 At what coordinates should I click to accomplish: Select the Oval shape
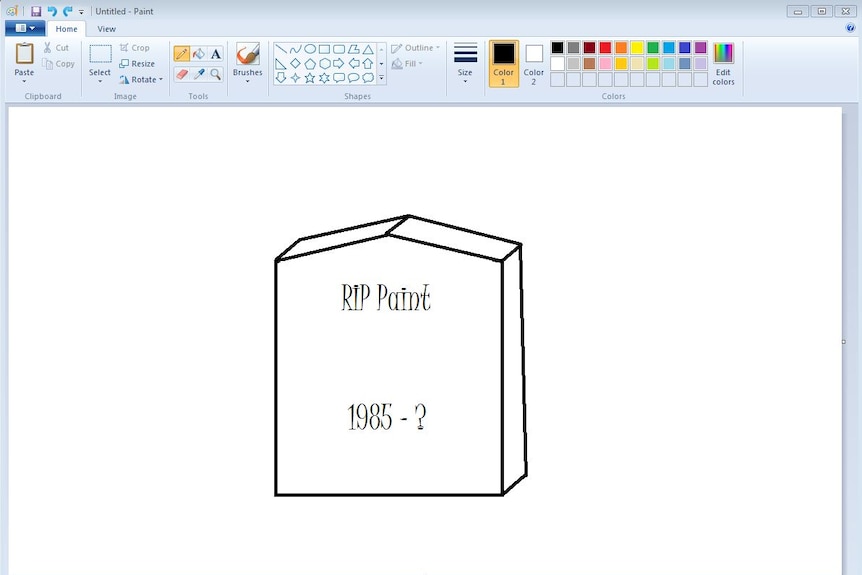click(310, 49)
